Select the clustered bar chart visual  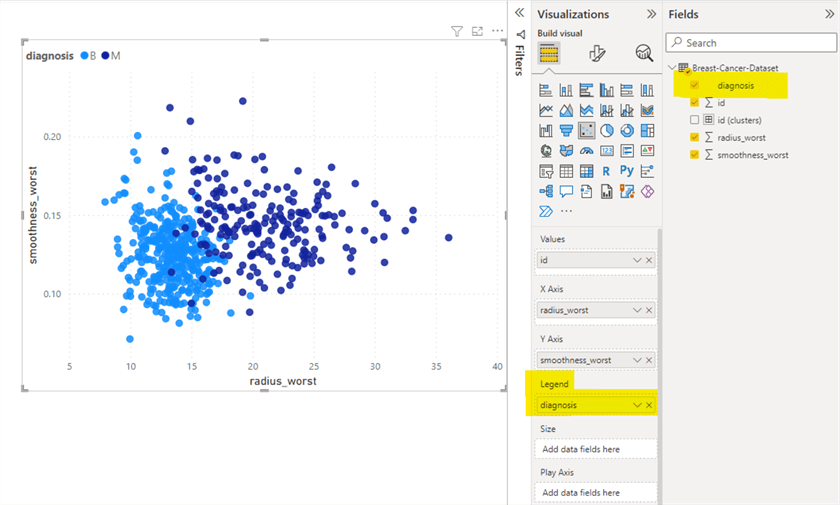(586, 90)
